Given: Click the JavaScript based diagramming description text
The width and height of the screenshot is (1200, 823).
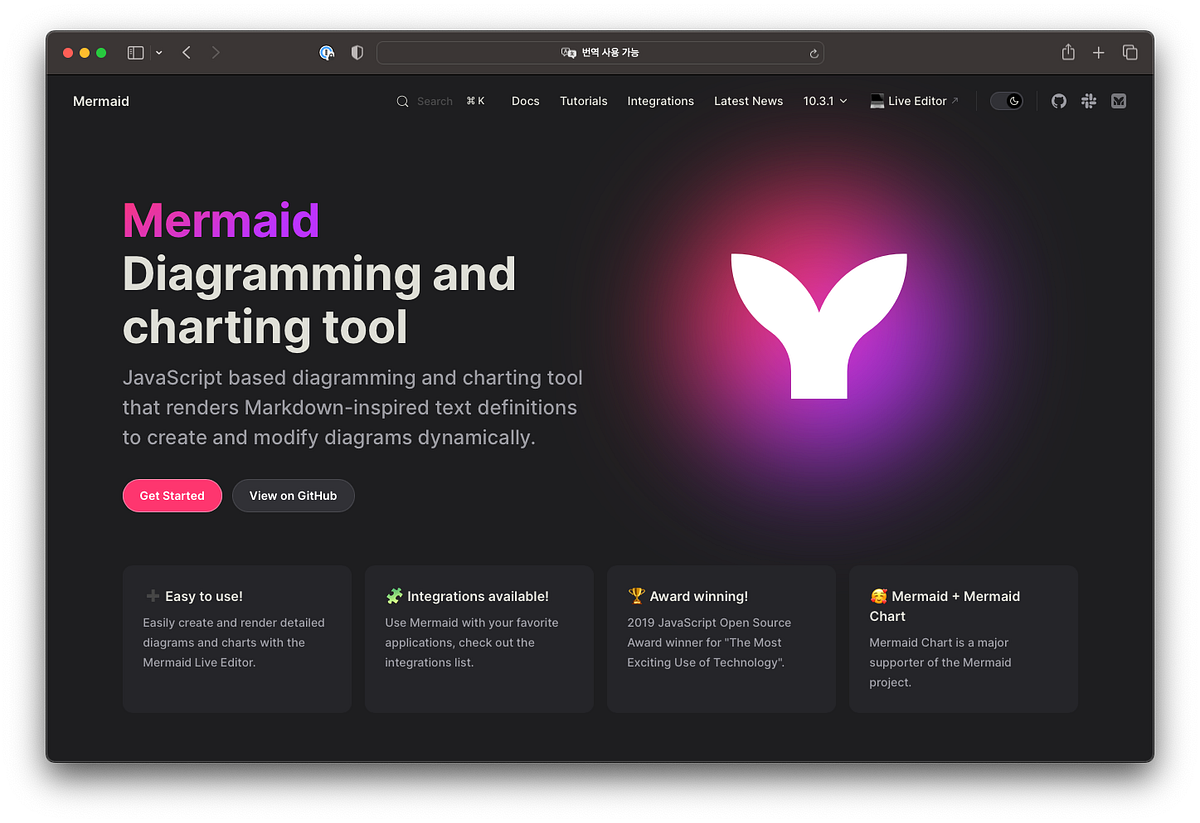Looking at the screenshot, I should (352, 408).
